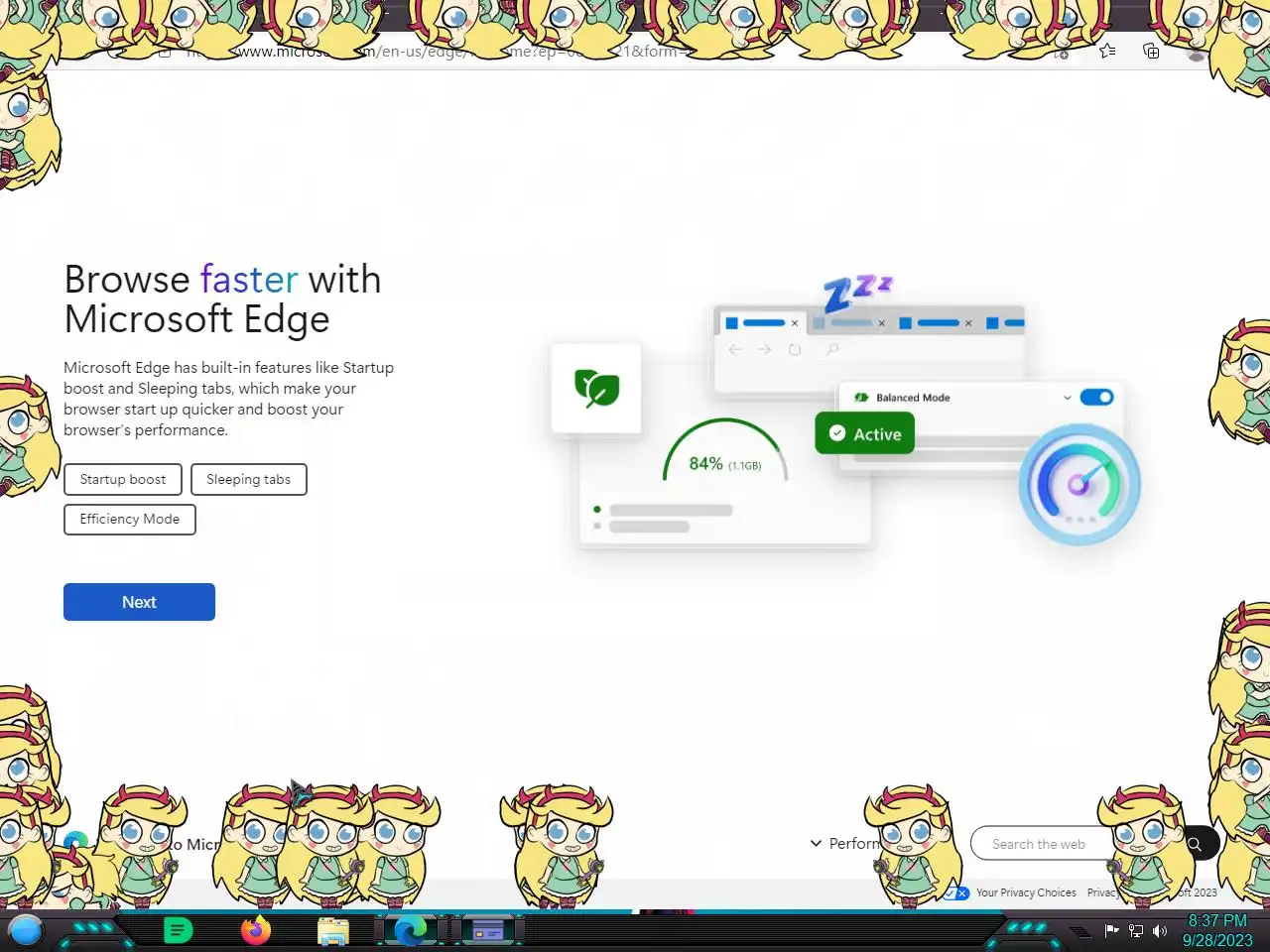Show hidden tray icons arrow
This screenshot has width=1270, height=952.
pyautogui.click(x=1080, y=931)
